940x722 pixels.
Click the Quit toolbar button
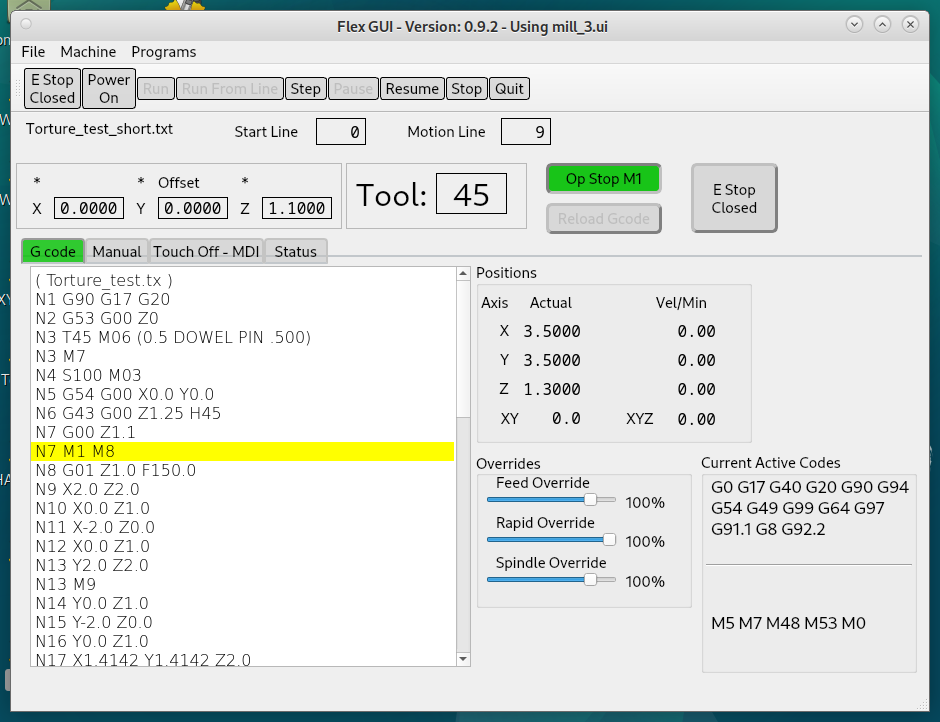510,89
